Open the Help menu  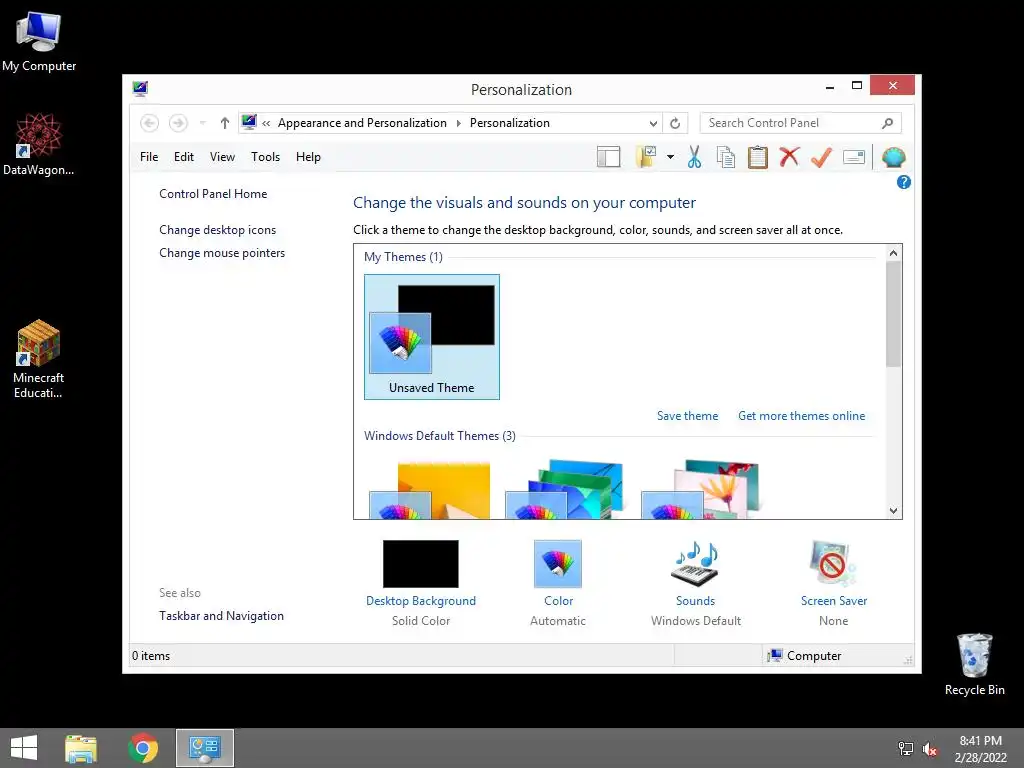pos(308,157)
